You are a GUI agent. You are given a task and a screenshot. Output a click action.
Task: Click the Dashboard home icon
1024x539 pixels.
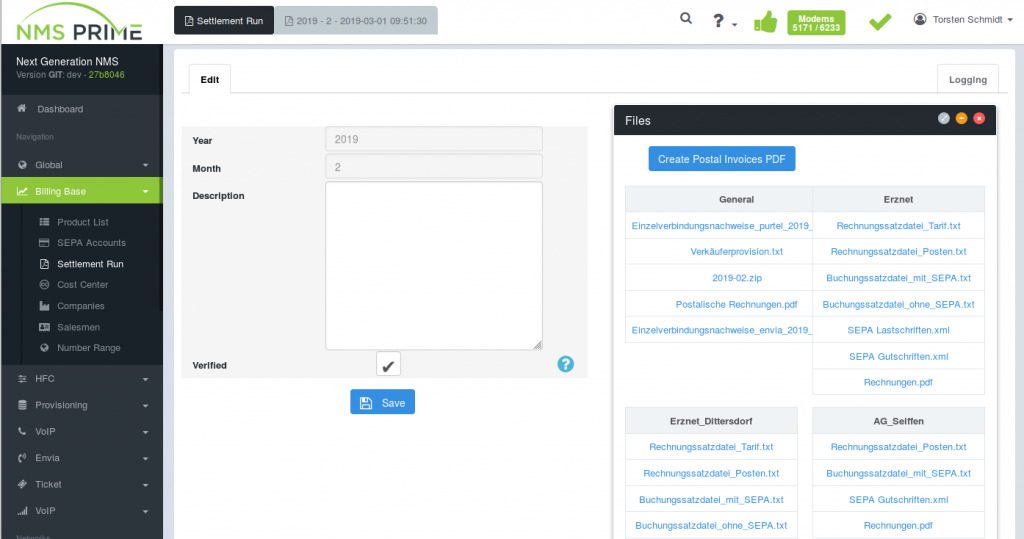[x=22, y=108]
